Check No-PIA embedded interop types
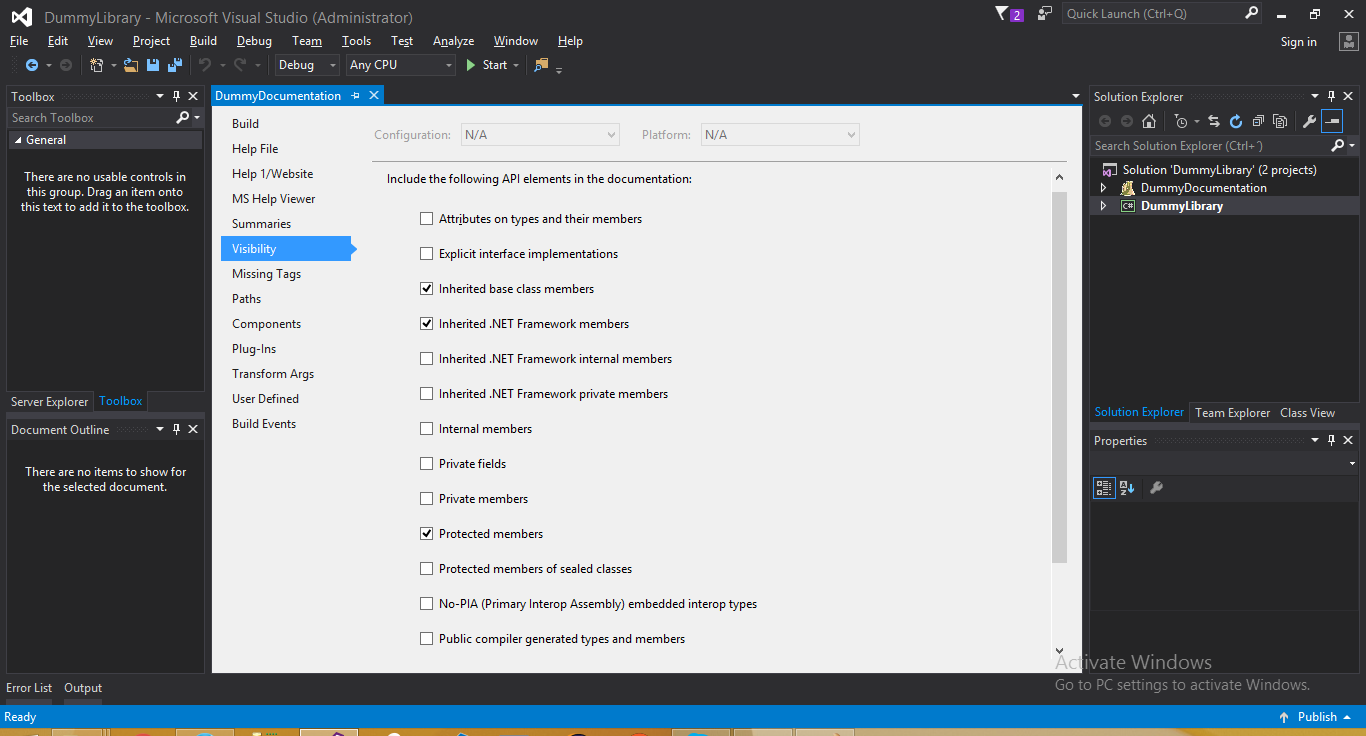Viewport: 1366px width, 736px height. [x=427, y=604]
